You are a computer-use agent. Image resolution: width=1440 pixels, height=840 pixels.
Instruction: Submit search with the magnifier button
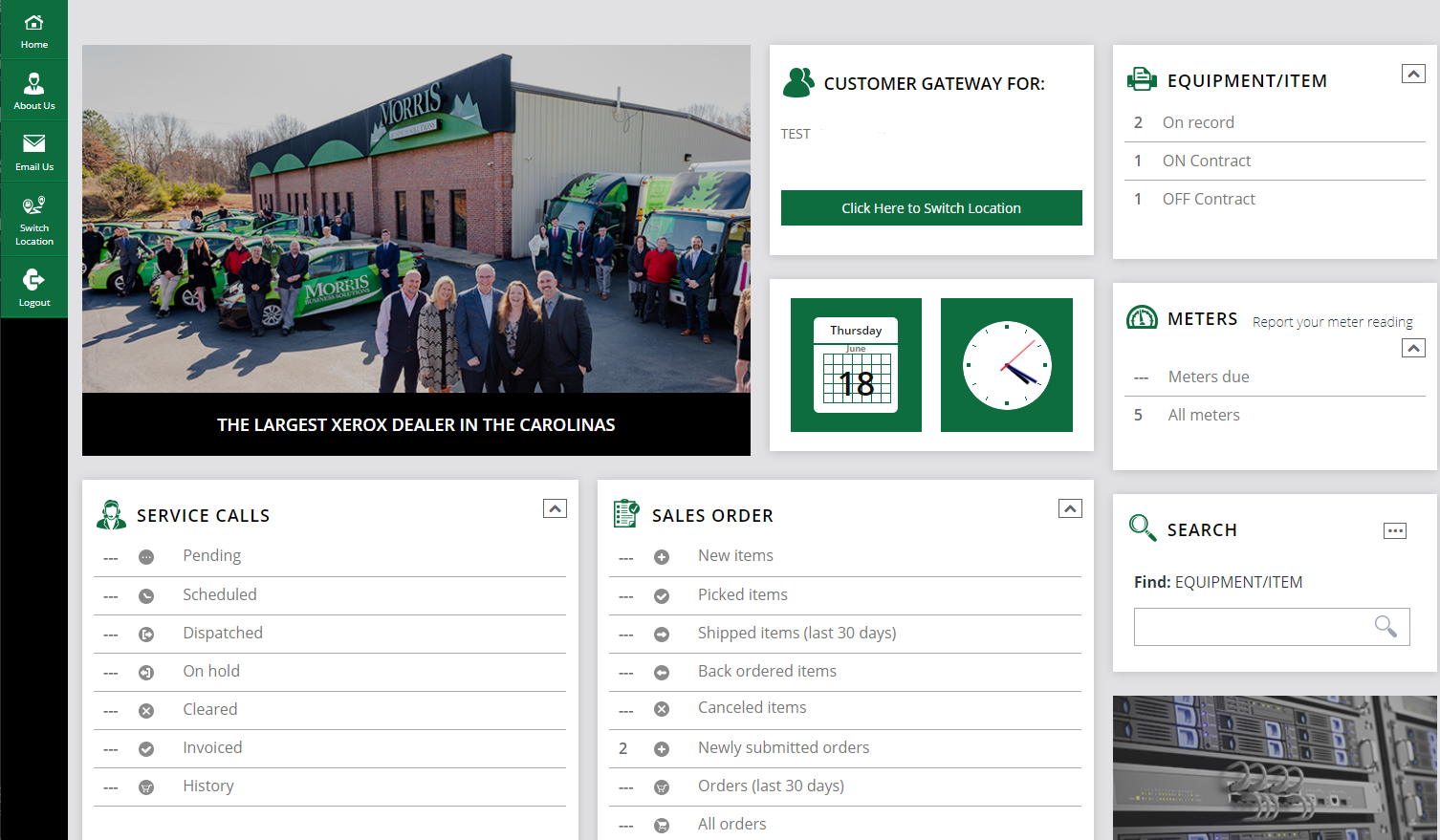(1385, 626)
